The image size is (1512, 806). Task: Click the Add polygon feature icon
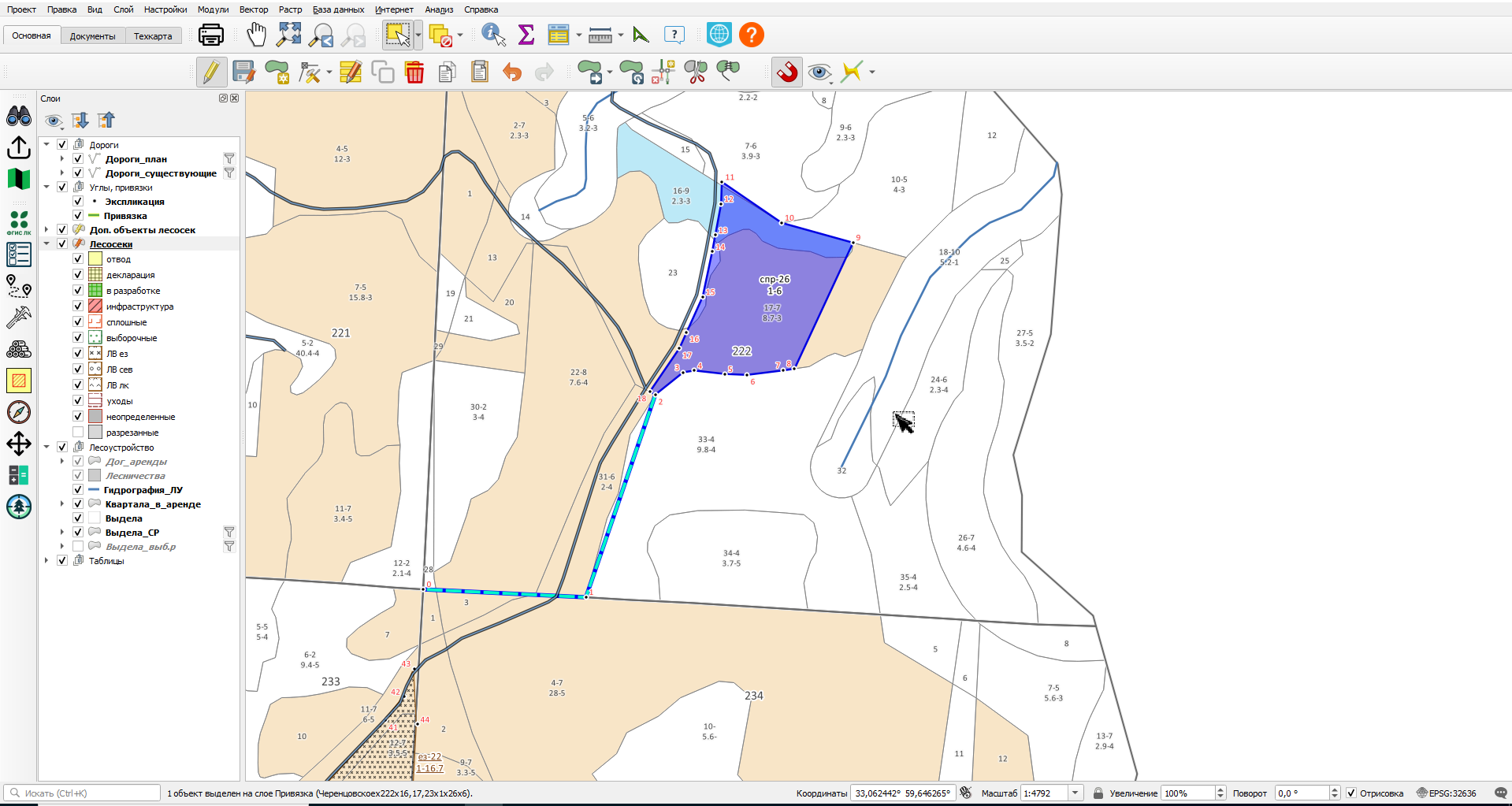coord(277,72)
